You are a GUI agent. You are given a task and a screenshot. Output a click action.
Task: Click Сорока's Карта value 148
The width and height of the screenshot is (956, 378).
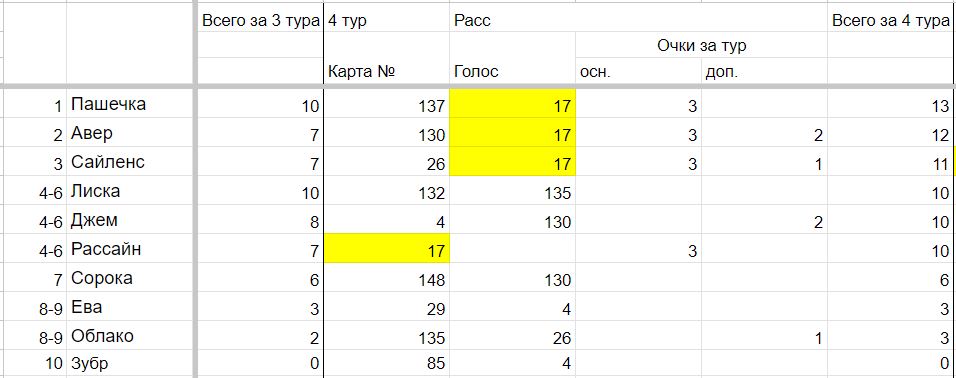click(387, 278)
